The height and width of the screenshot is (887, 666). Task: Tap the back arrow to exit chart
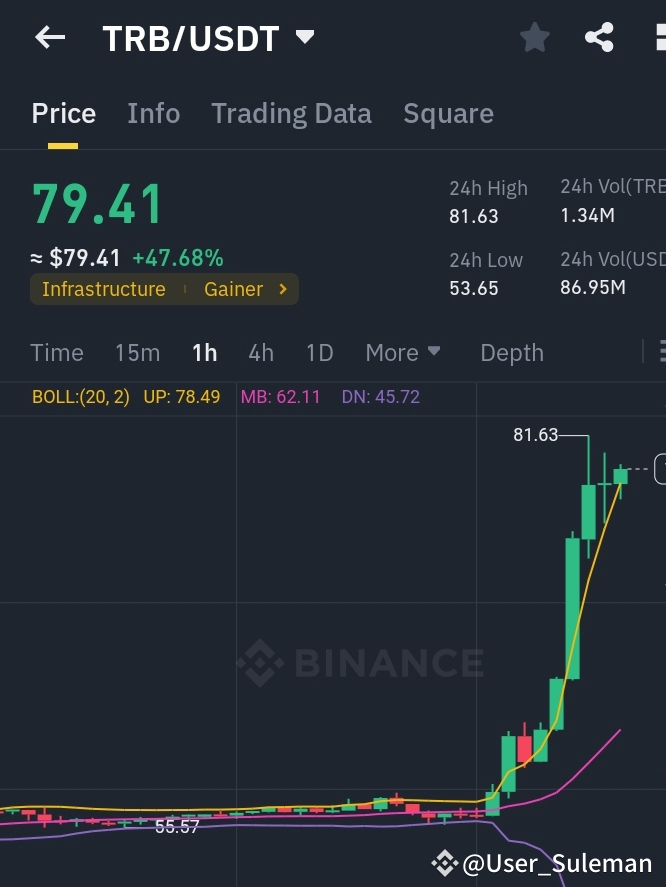click(x=49, y=37)
